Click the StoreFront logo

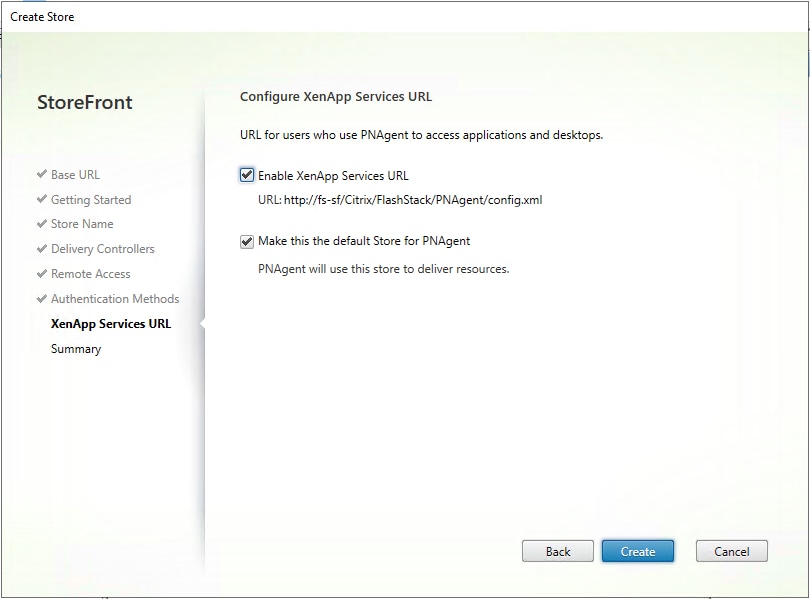[85, 102]
